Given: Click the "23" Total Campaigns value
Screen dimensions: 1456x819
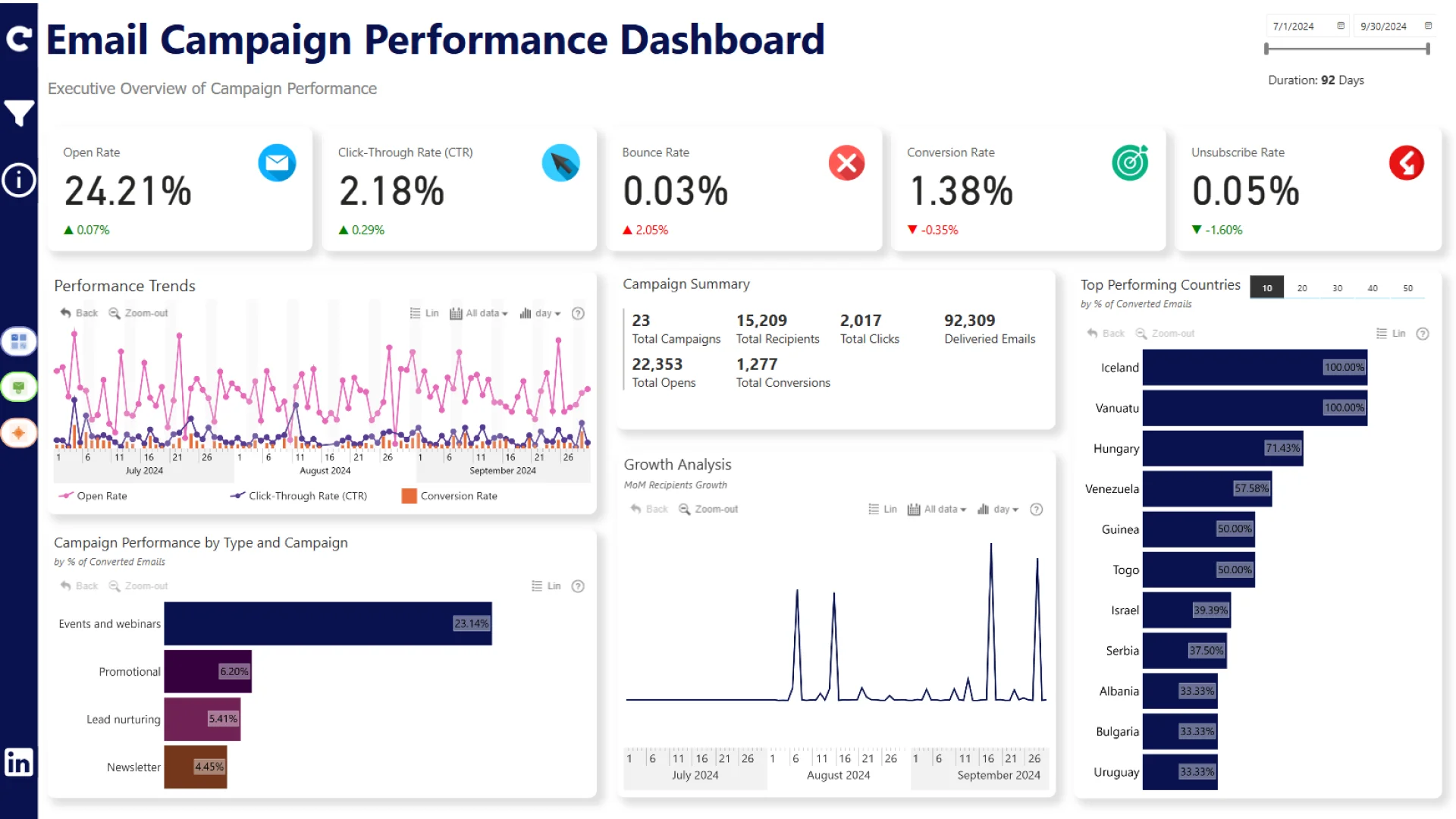Looking at the screenshot, I should [641, 321].
